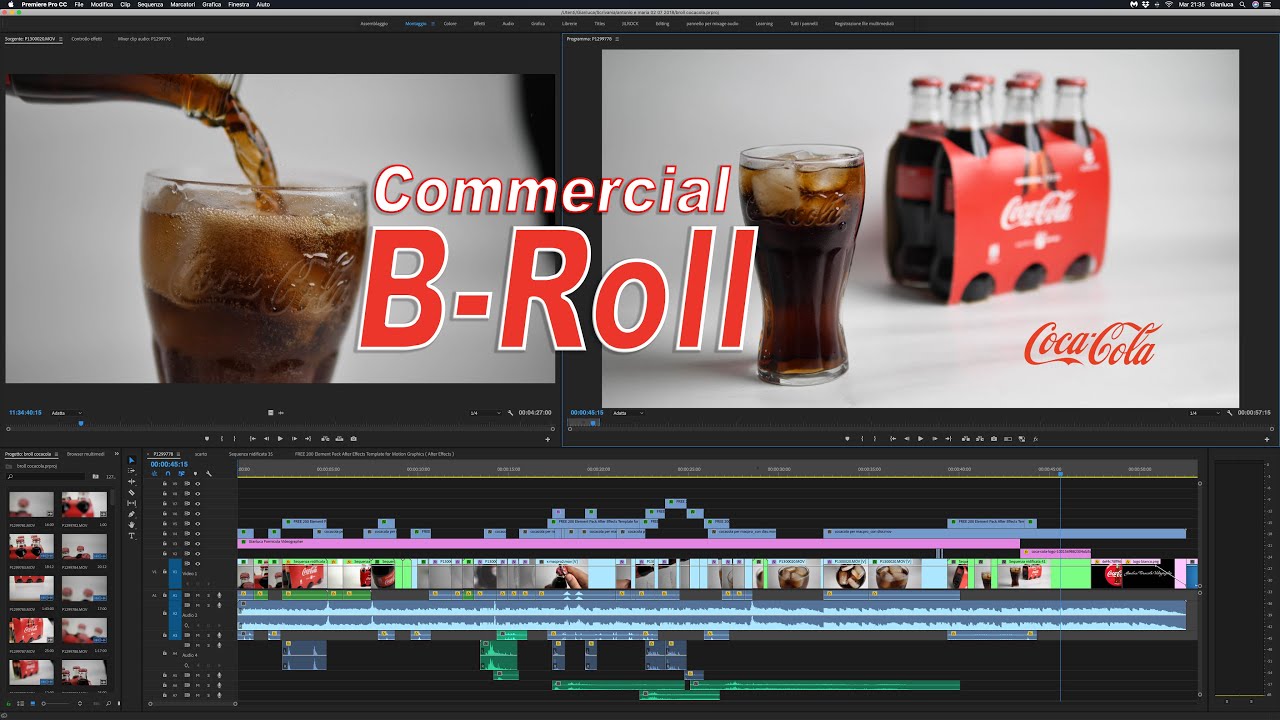Select the Hand tool
1280x720 pixels.
131,525
